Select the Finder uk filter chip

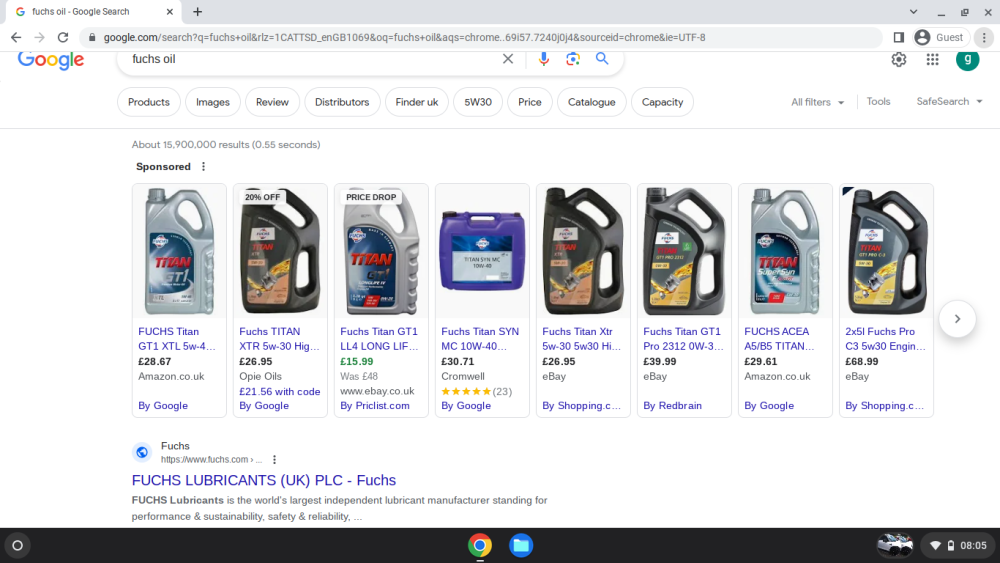(416, 102)
